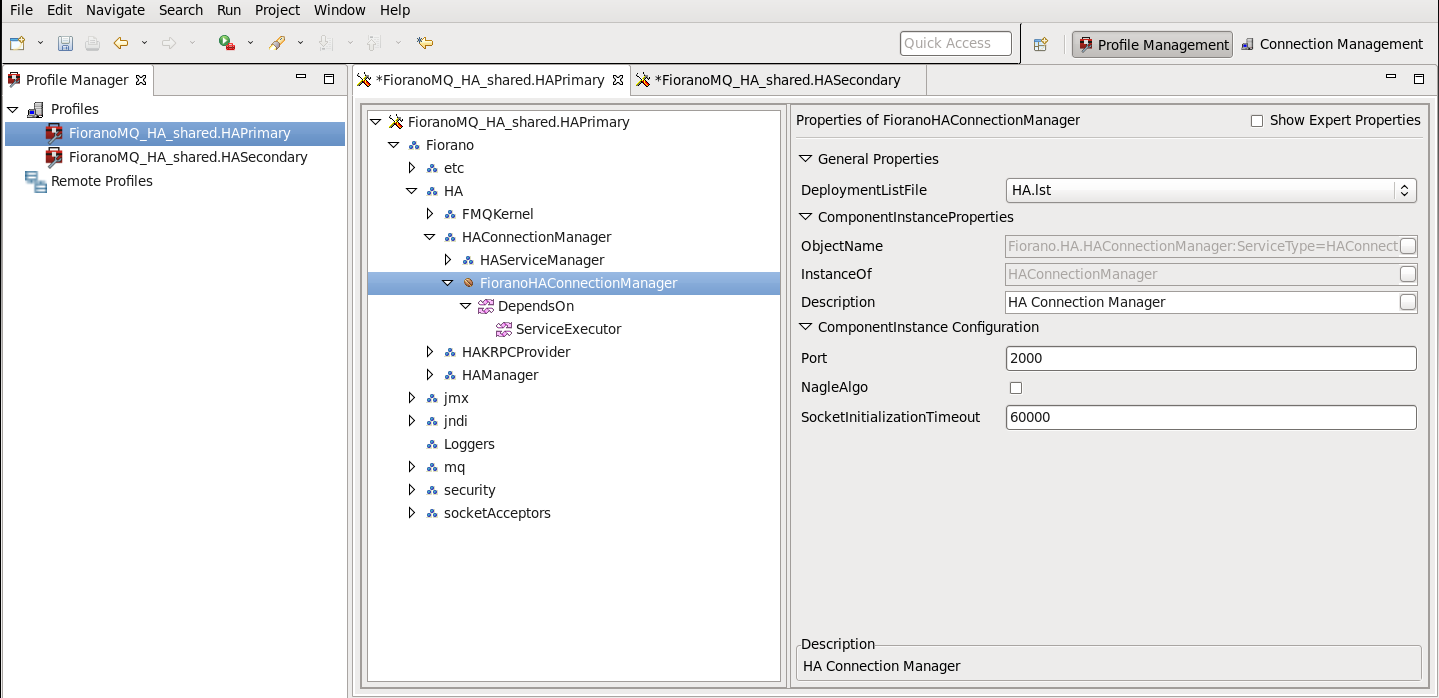Click the jndi node icon
Image resolution: width=1439 pixels, height=698 pixels.
[x=432, y=421]
